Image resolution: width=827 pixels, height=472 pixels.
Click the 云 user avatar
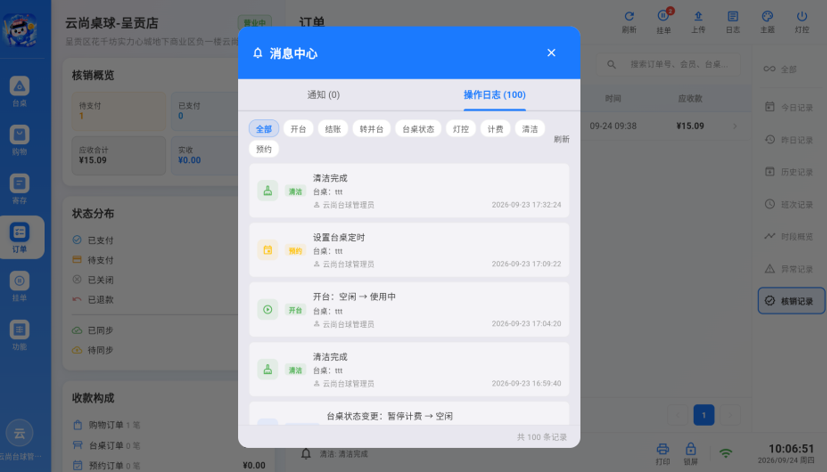[x=20, y=434]
